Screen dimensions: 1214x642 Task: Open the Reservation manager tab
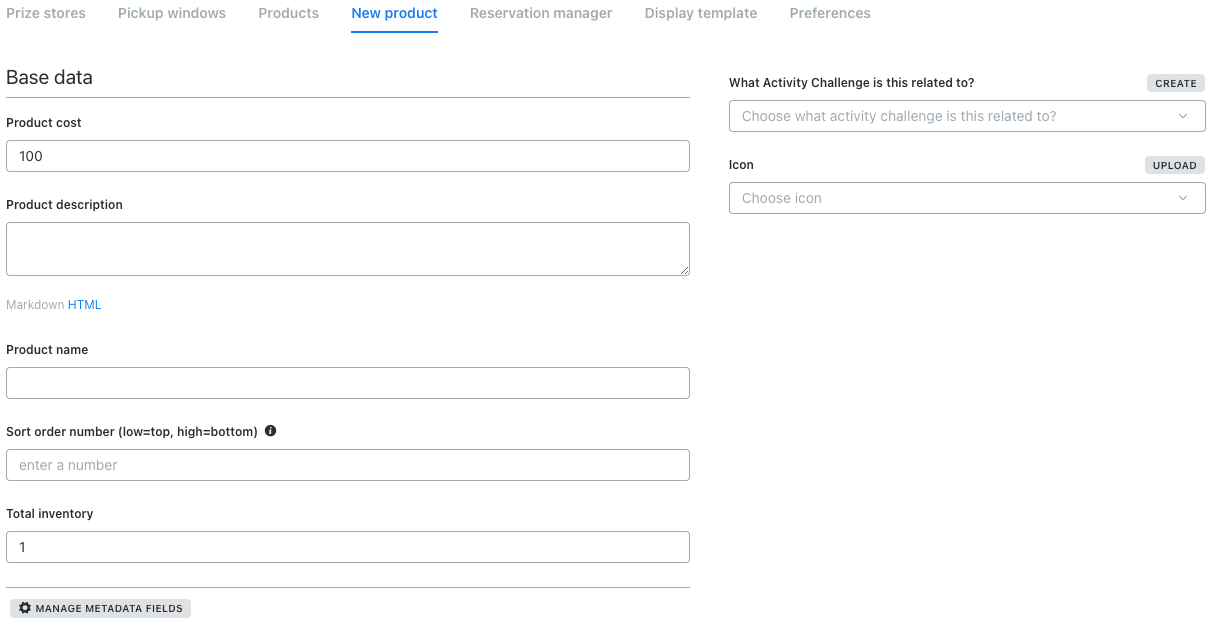pyautogui.click(x=541, y=14)
